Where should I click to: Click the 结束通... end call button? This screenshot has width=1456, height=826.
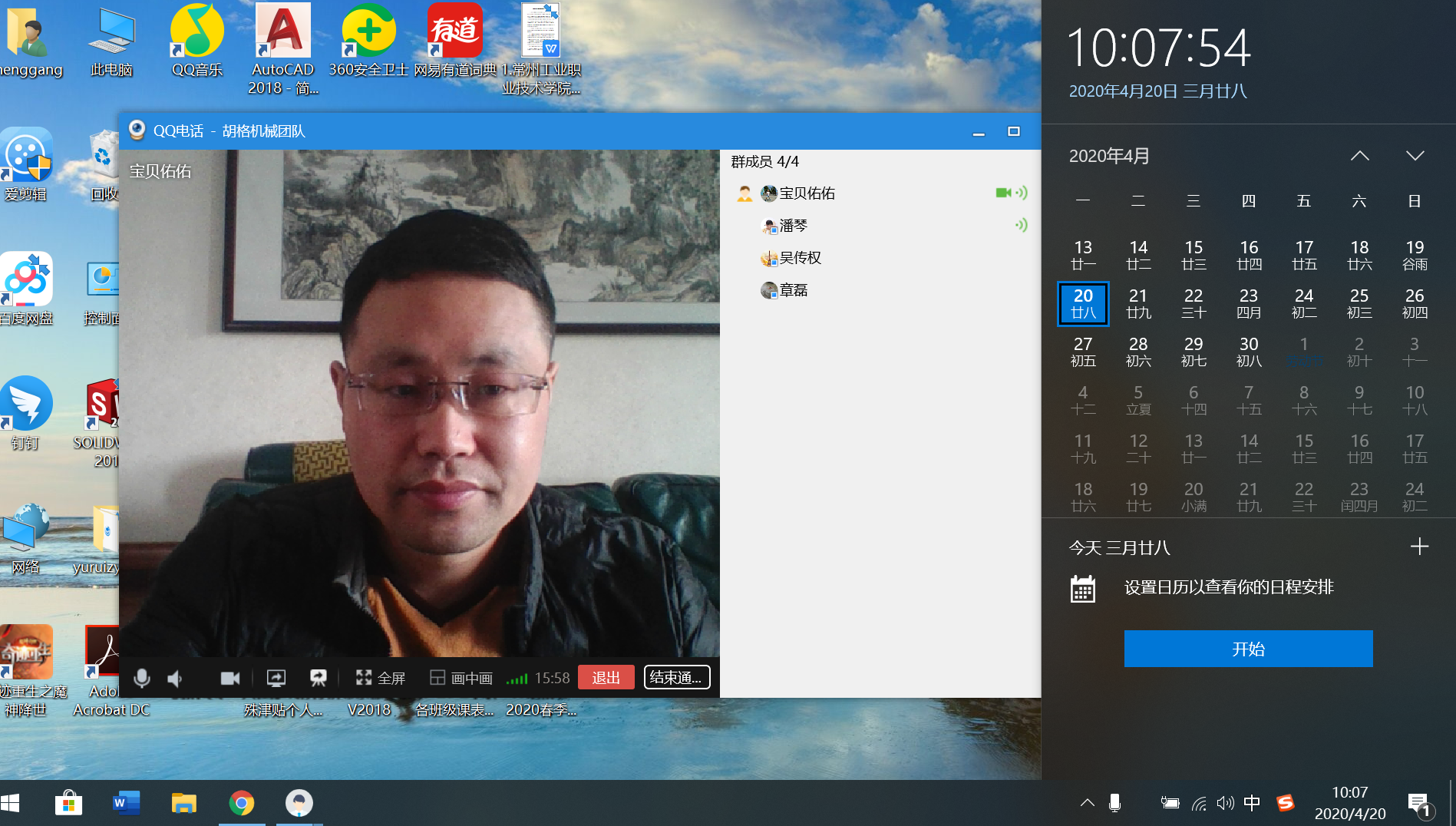(676, 678)
